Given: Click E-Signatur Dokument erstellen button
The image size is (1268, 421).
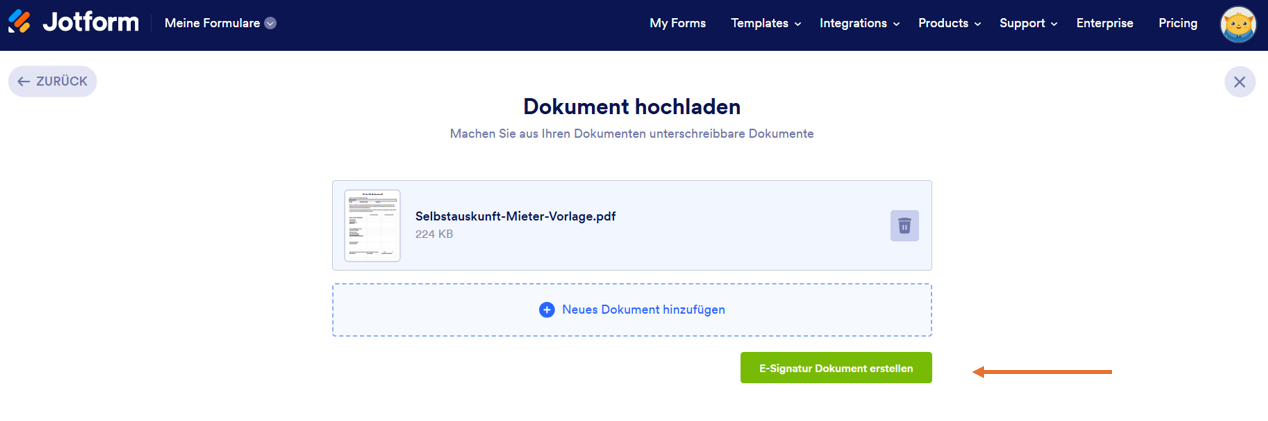Looking at the screenshot, I should [x=836, y=368].
